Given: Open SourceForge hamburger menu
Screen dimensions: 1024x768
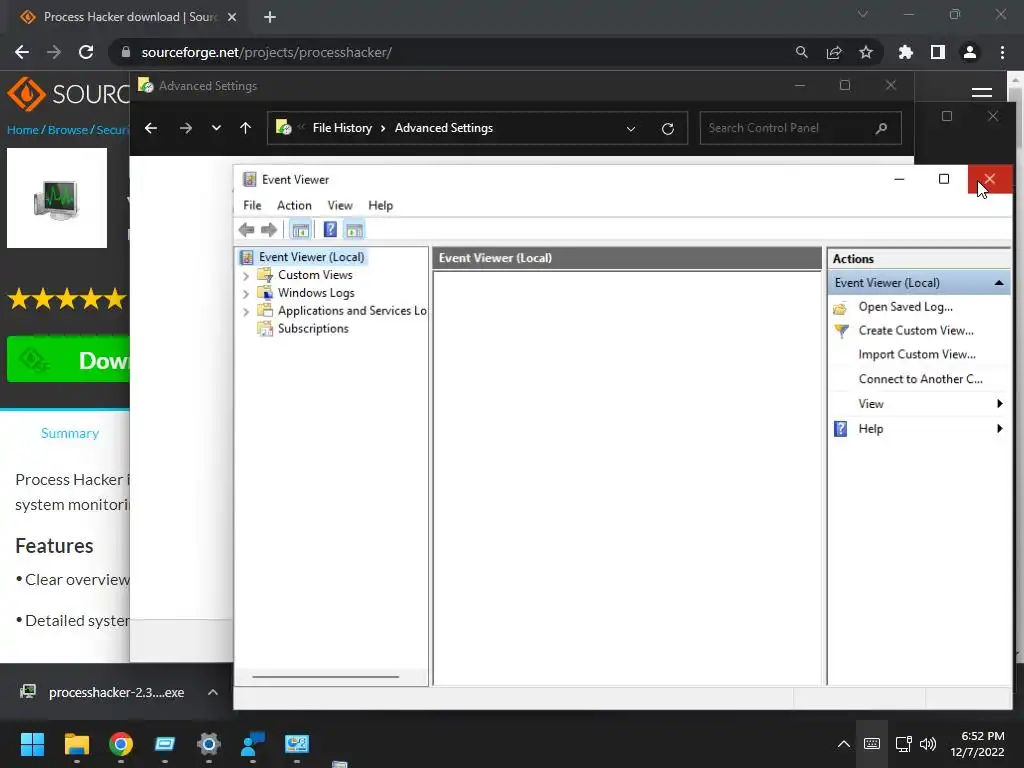Looking at the screenshot, I should click(x=982, y=93).
